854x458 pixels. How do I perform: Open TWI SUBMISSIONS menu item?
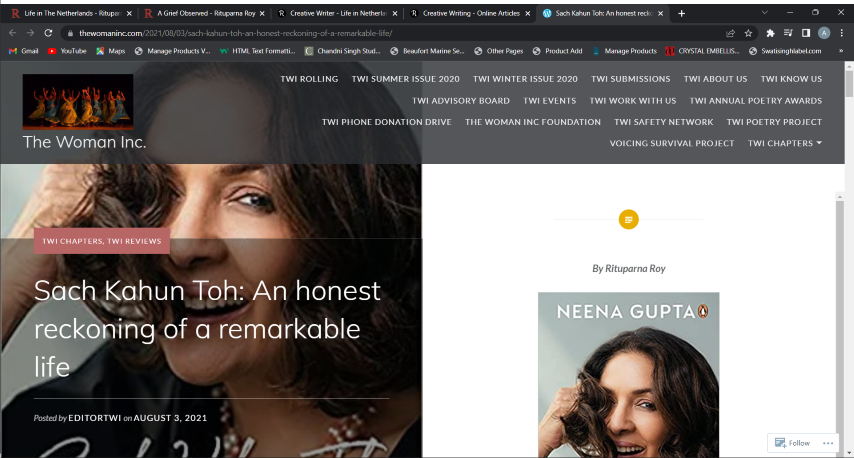pos(631,79)
